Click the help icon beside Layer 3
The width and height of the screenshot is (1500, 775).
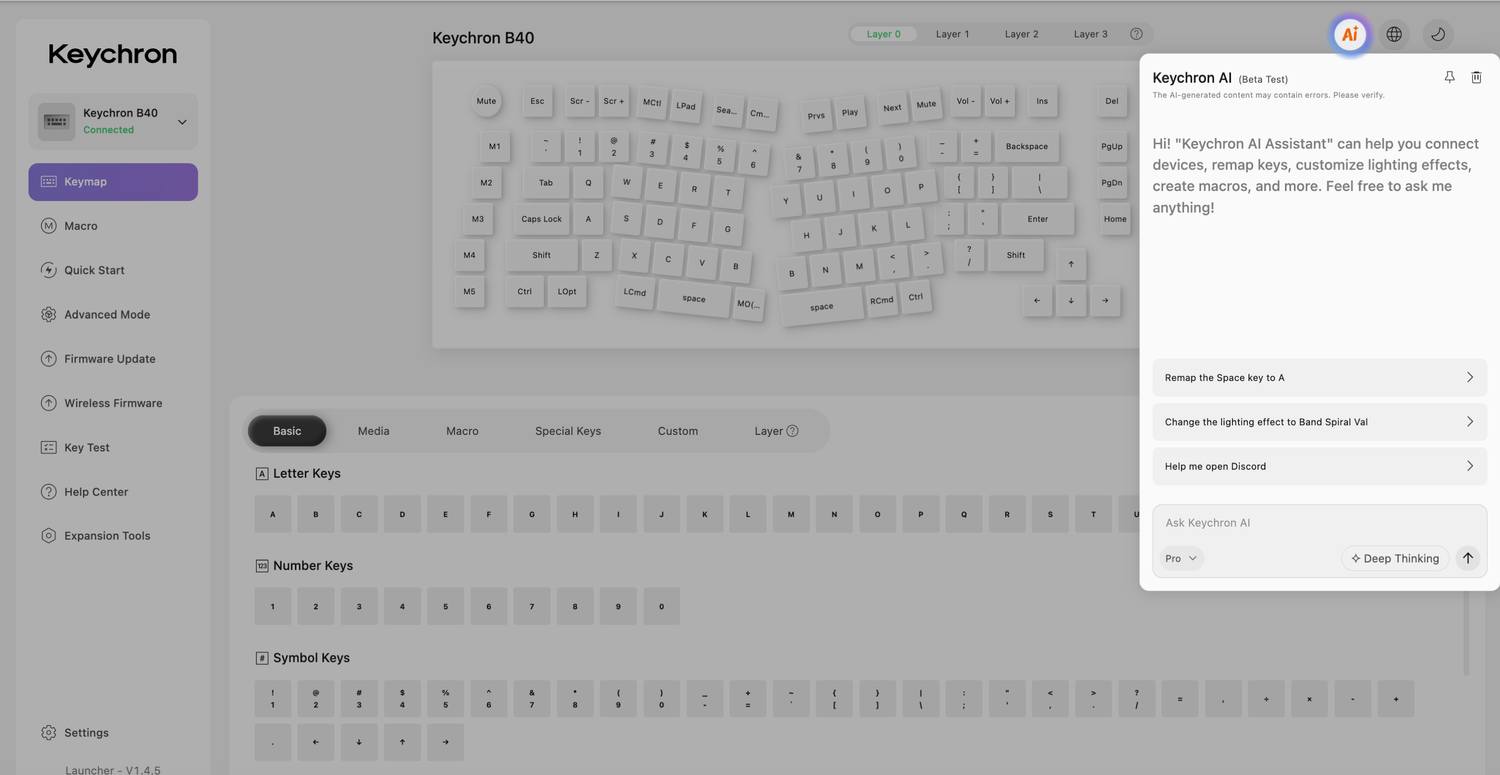coord(1136,34)
